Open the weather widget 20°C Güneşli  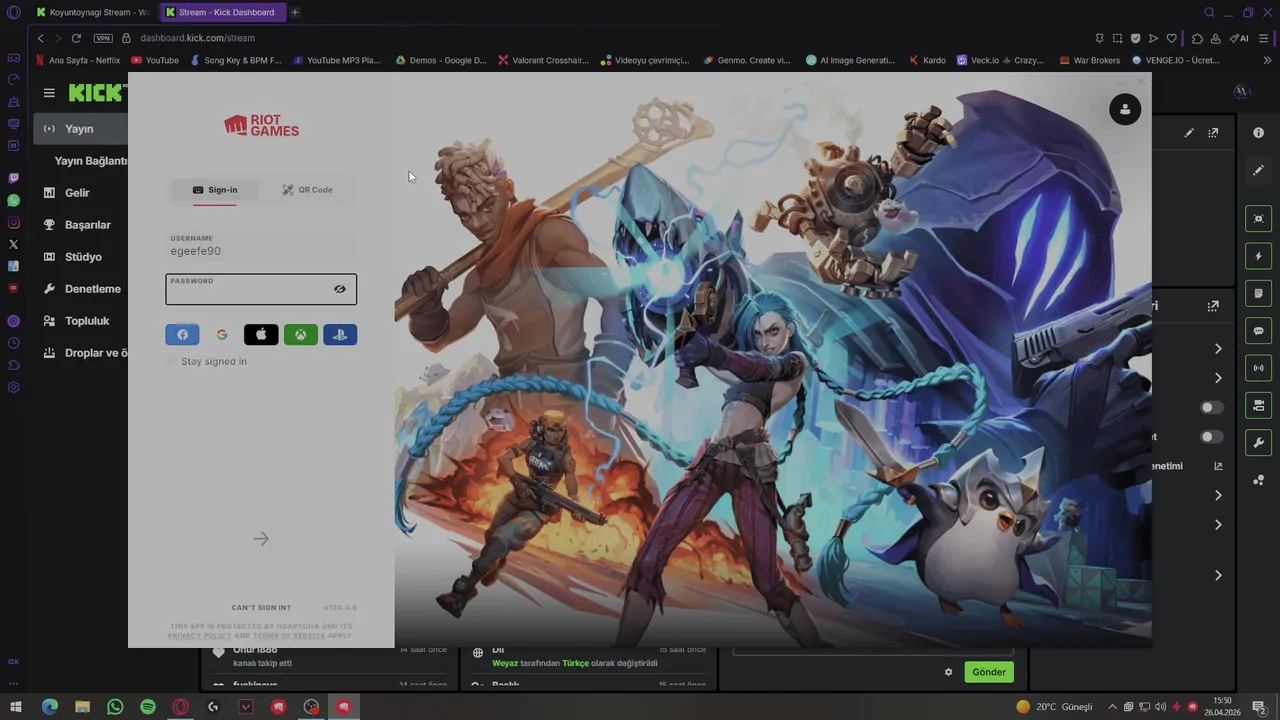pos(1055,707)
